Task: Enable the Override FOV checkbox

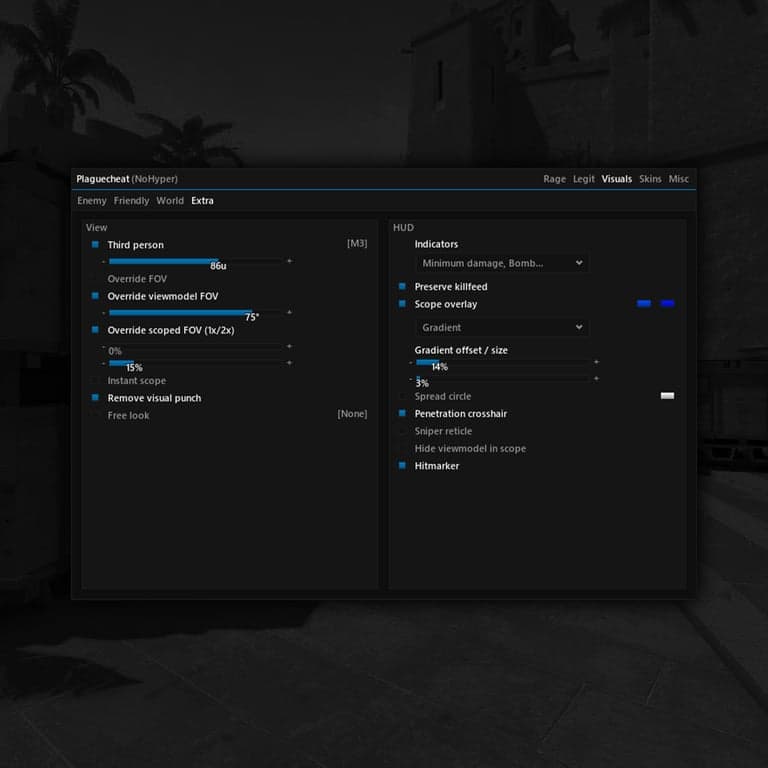Action: click(95, 279)
